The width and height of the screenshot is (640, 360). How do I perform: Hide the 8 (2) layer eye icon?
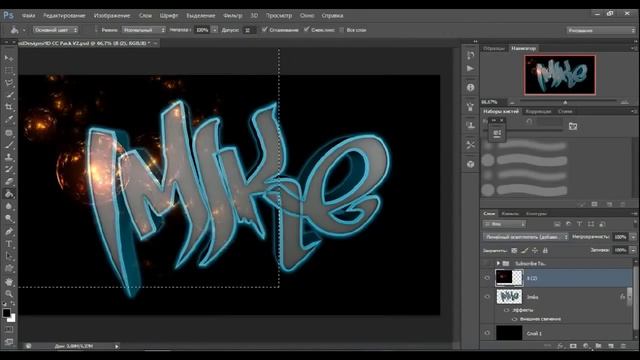click(487, 278)
